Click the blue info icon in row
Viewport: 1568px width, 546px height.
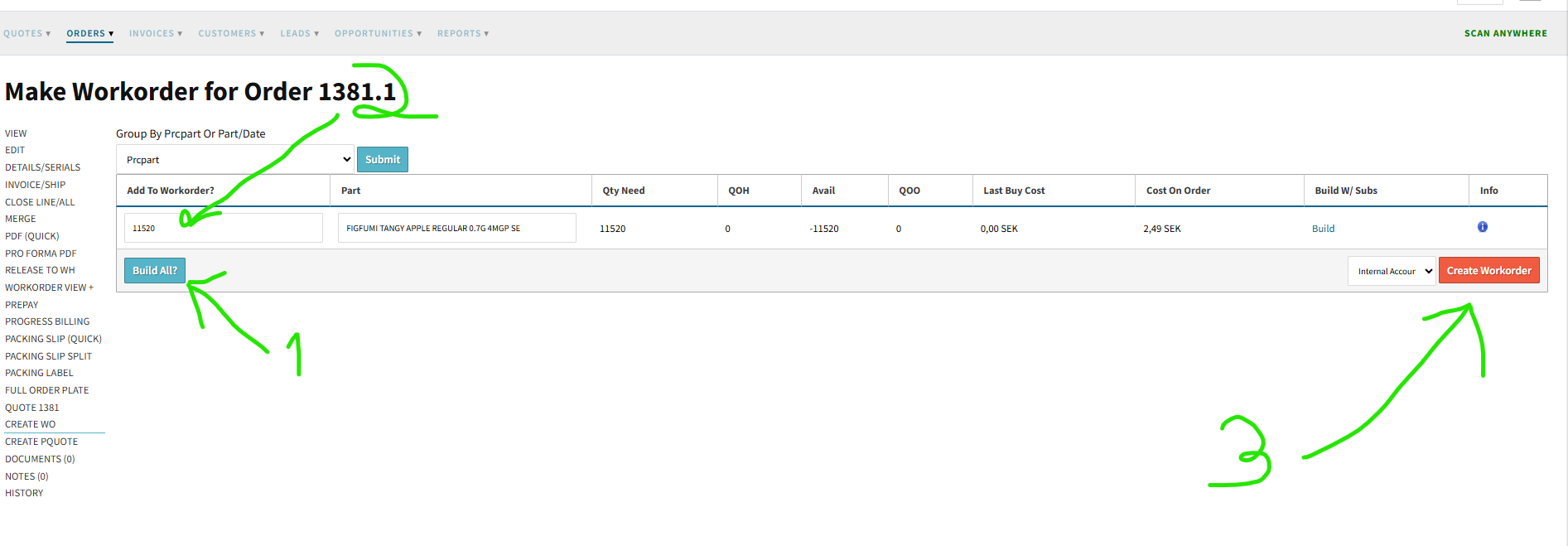(x=1482, y=227)
